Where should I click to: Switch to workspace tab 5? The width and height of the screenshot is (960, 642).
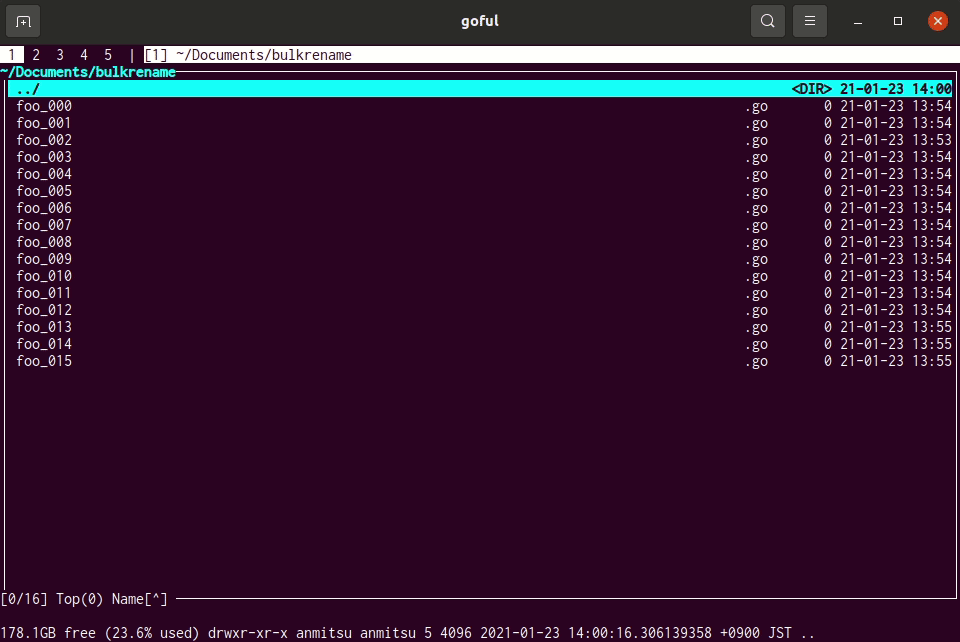(x=108, y=55)
